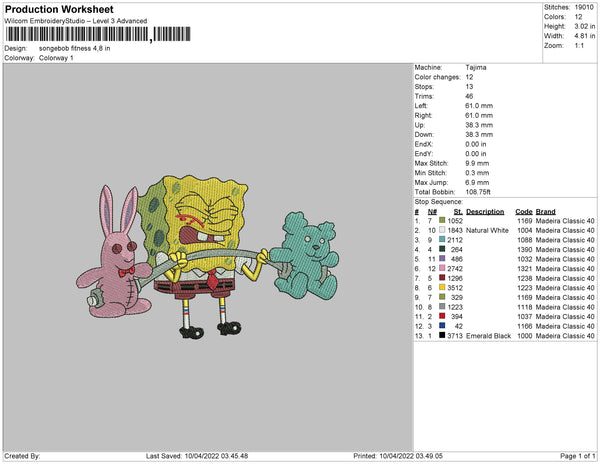Click the Total Bobbin value 108.75ft
Screen dimensions: 600x464
[478, 192]
